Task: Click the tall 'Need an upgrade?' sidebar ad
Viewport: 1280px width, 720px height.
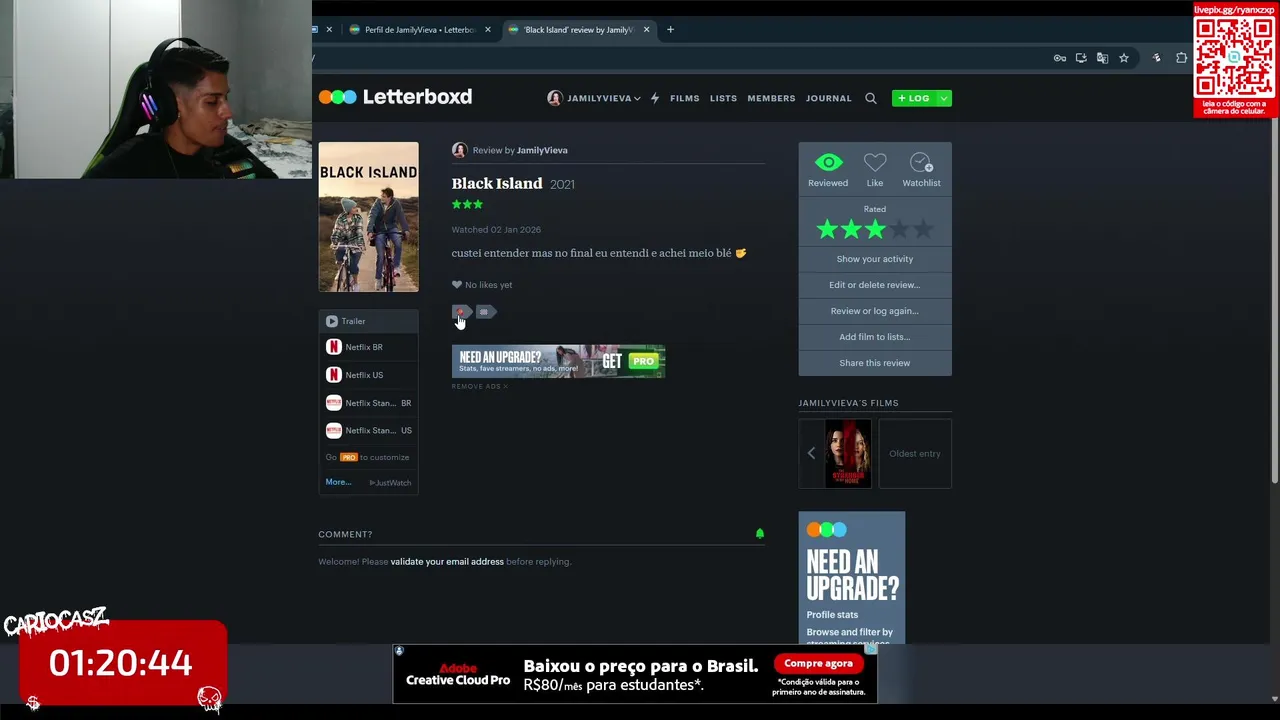Action: click(x=852, y=578)
